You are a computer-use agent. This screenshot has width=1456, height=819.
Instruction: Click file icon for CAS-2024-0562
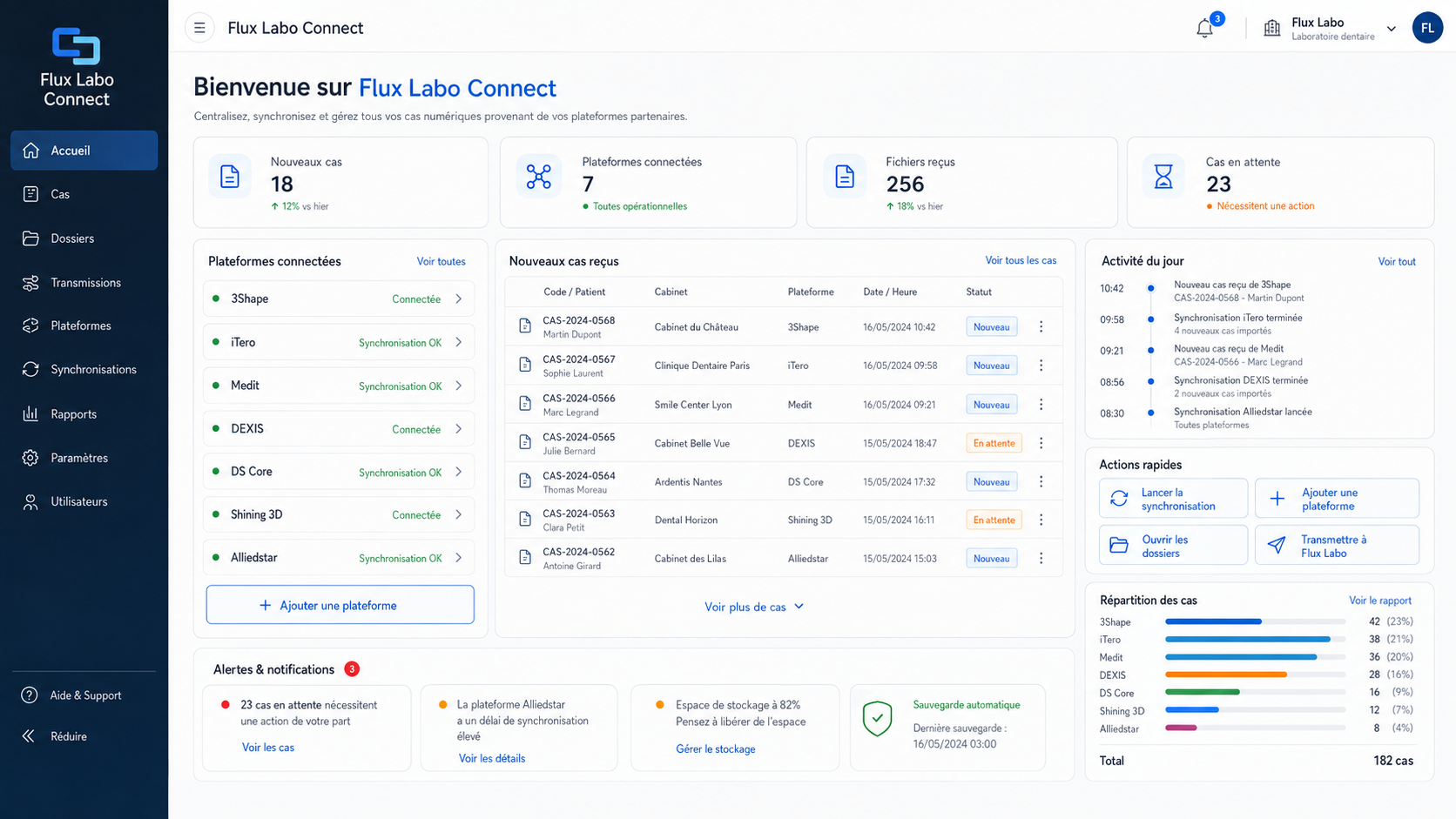point(525,558)
